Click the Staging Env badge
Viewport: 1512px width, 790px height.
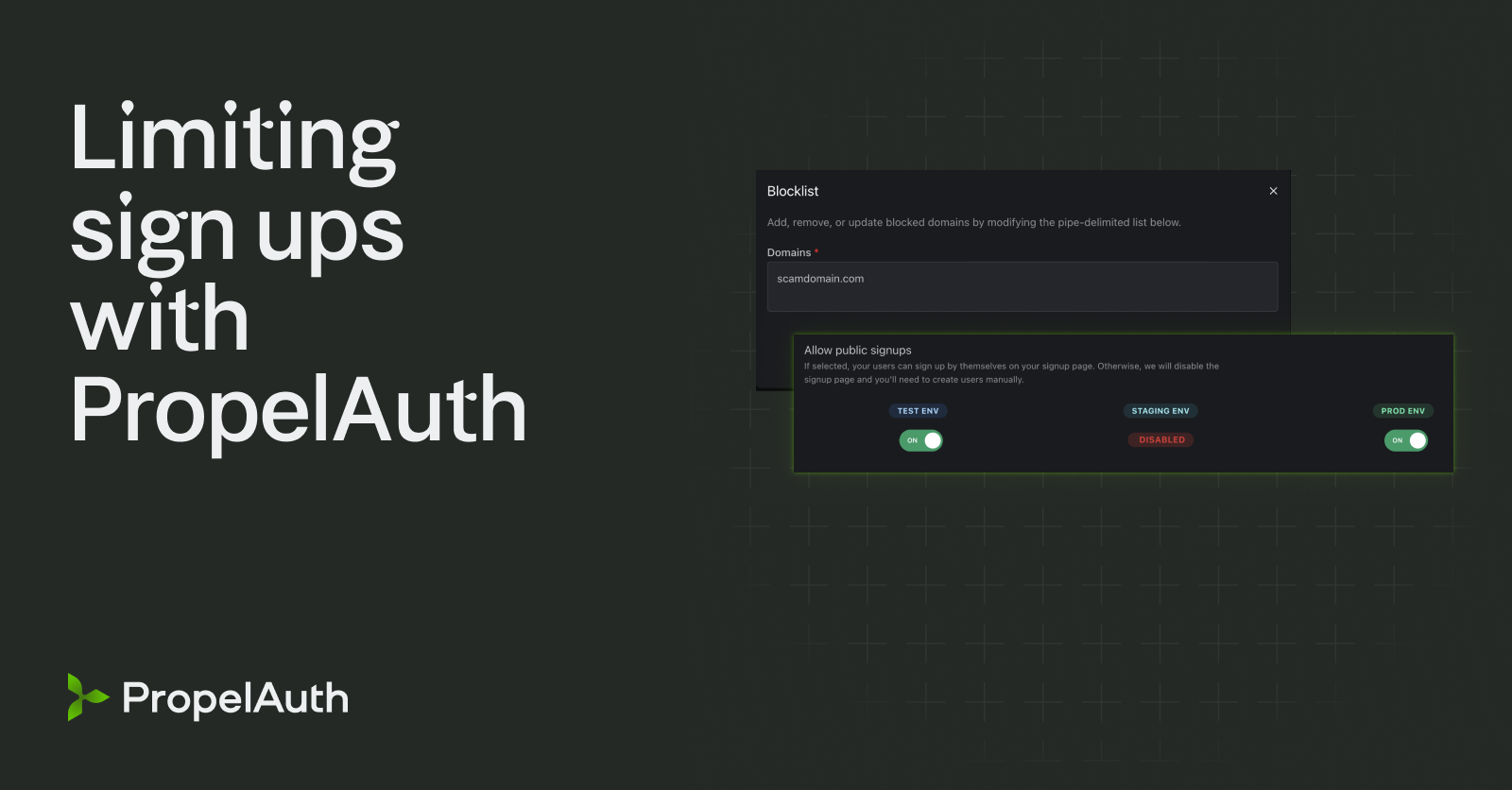(x=1160, y=411)
